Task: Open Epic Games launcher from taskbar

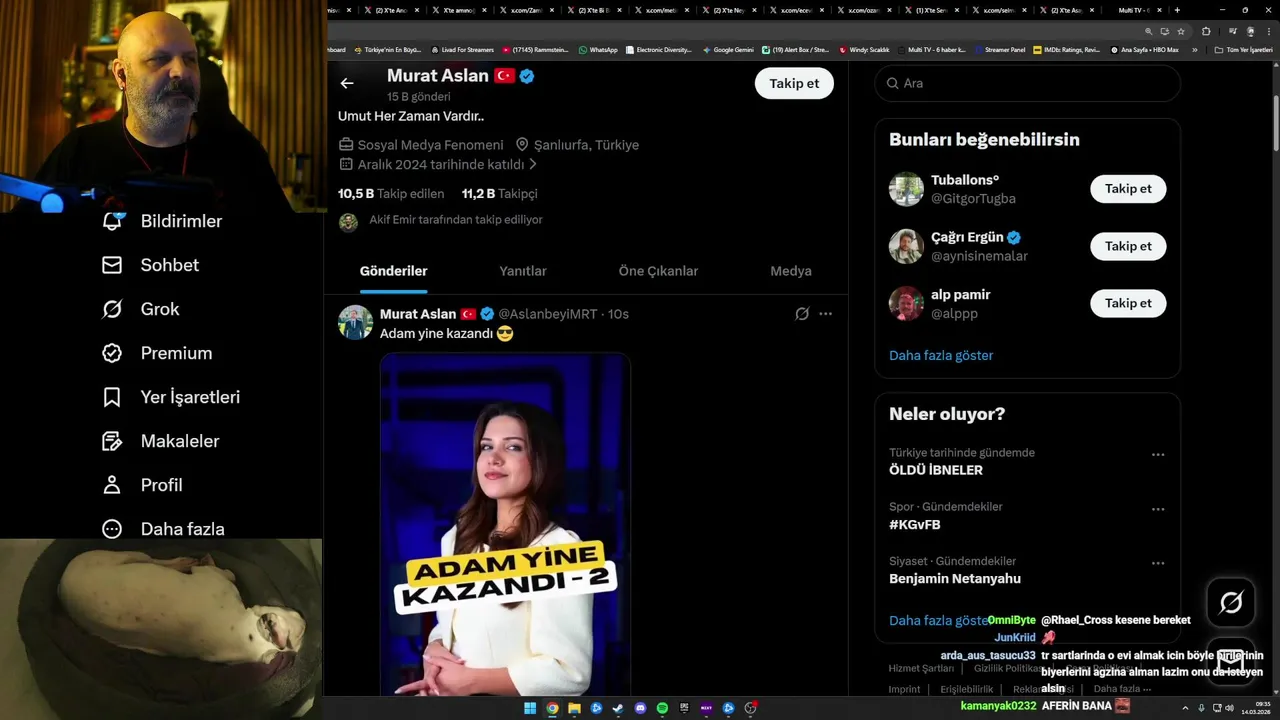Action: (684, 708)
